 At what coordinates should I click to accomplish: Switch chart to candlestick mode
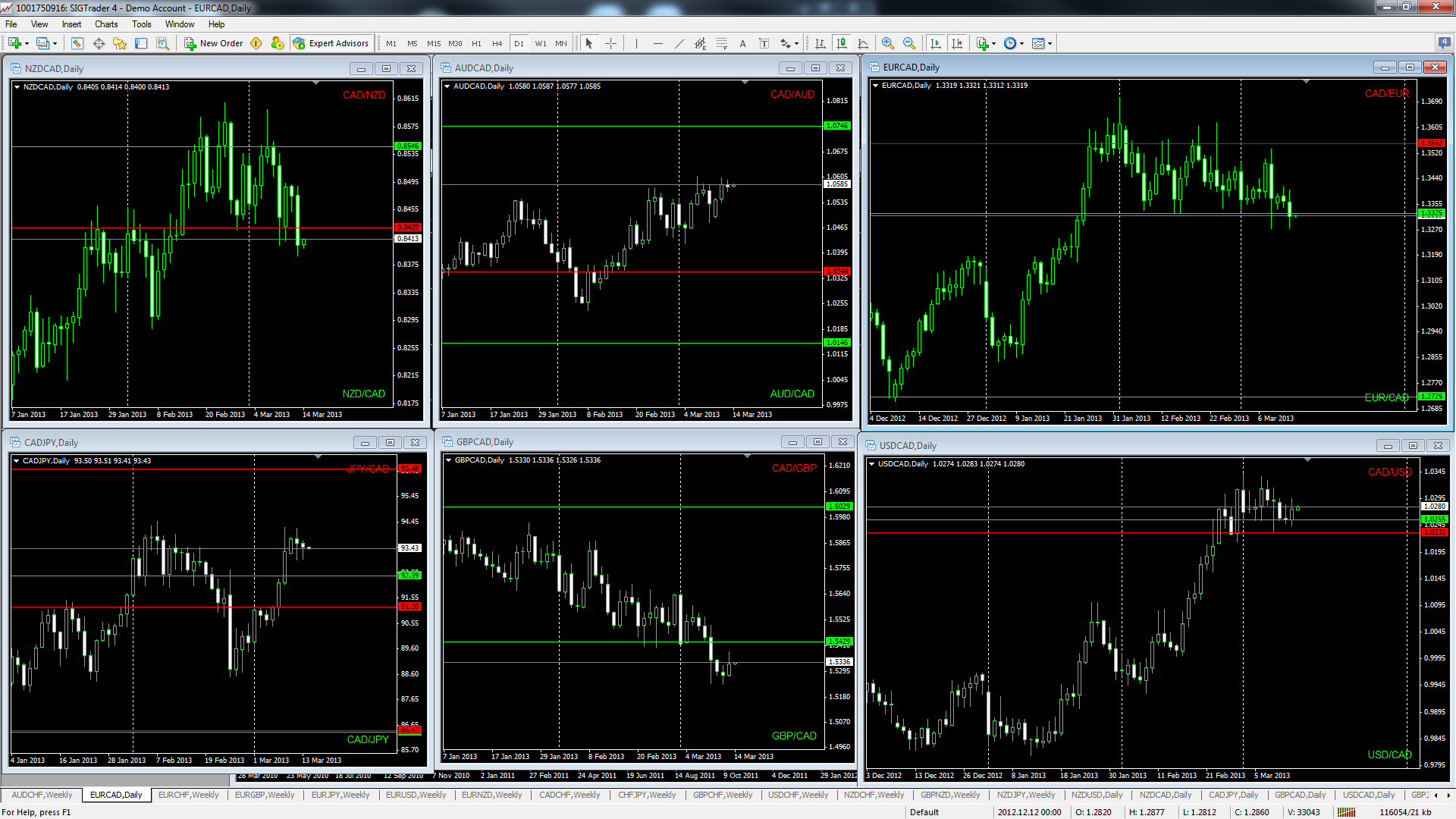pos(841,43)
